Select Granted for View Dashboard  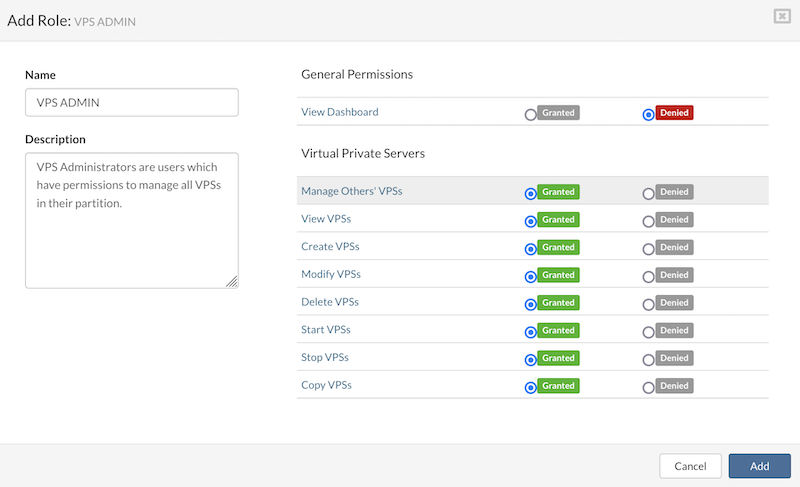pyautogui.click(x=531, y=114)
